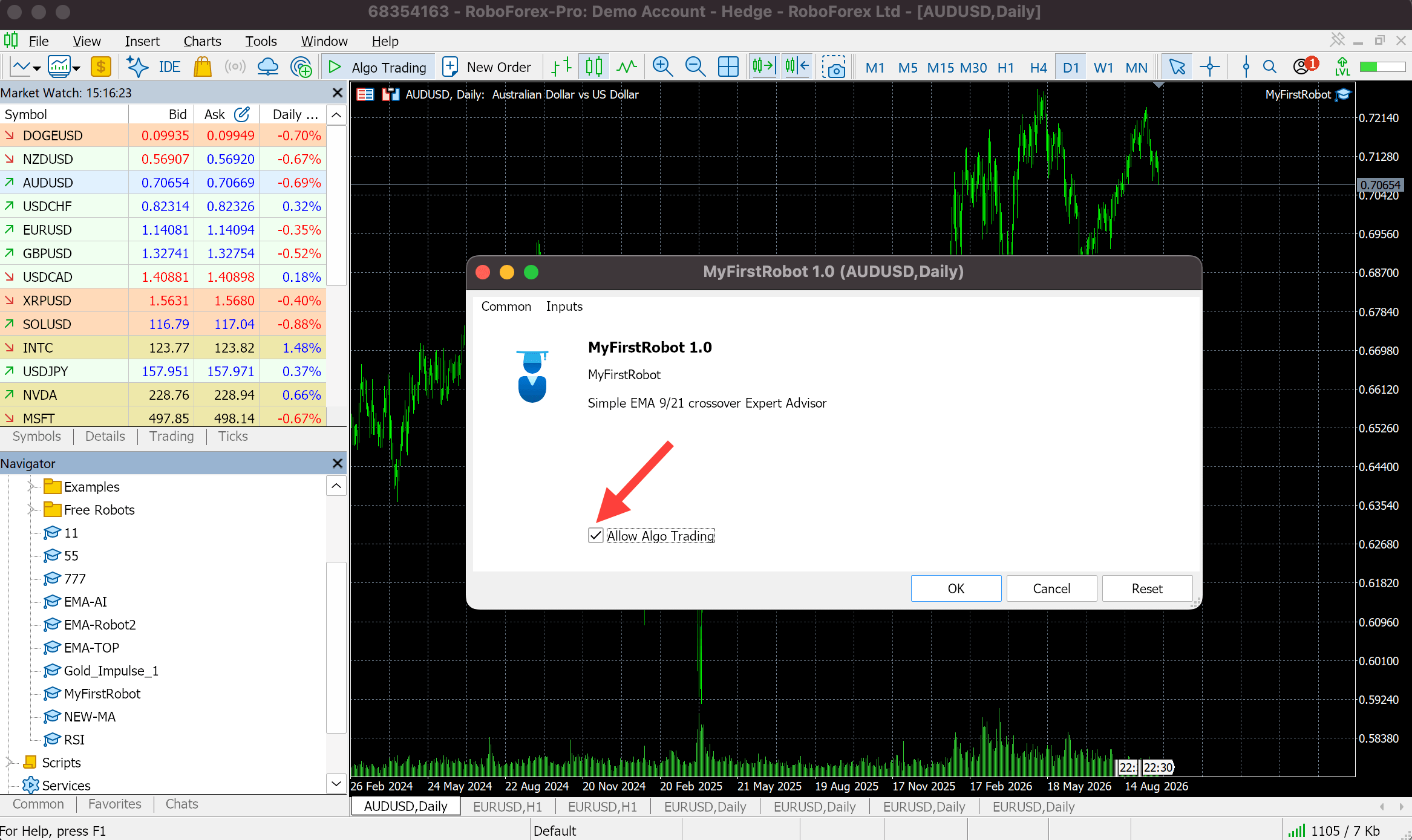This screenshot has height=840, width=1412.
Task: Open the Favorites tab in Navigator
Action: 114,804
